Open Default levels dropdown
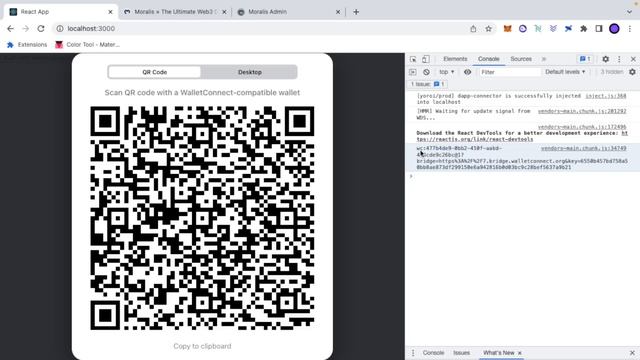The image size is (640, 360). click(x=565, y=72)
